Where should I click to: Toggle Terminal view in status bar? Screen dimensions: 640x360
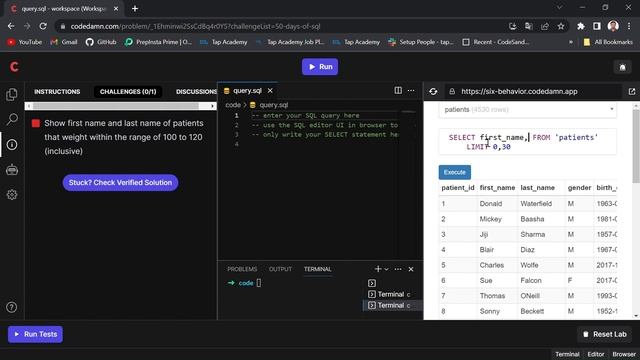coord(567,354)
